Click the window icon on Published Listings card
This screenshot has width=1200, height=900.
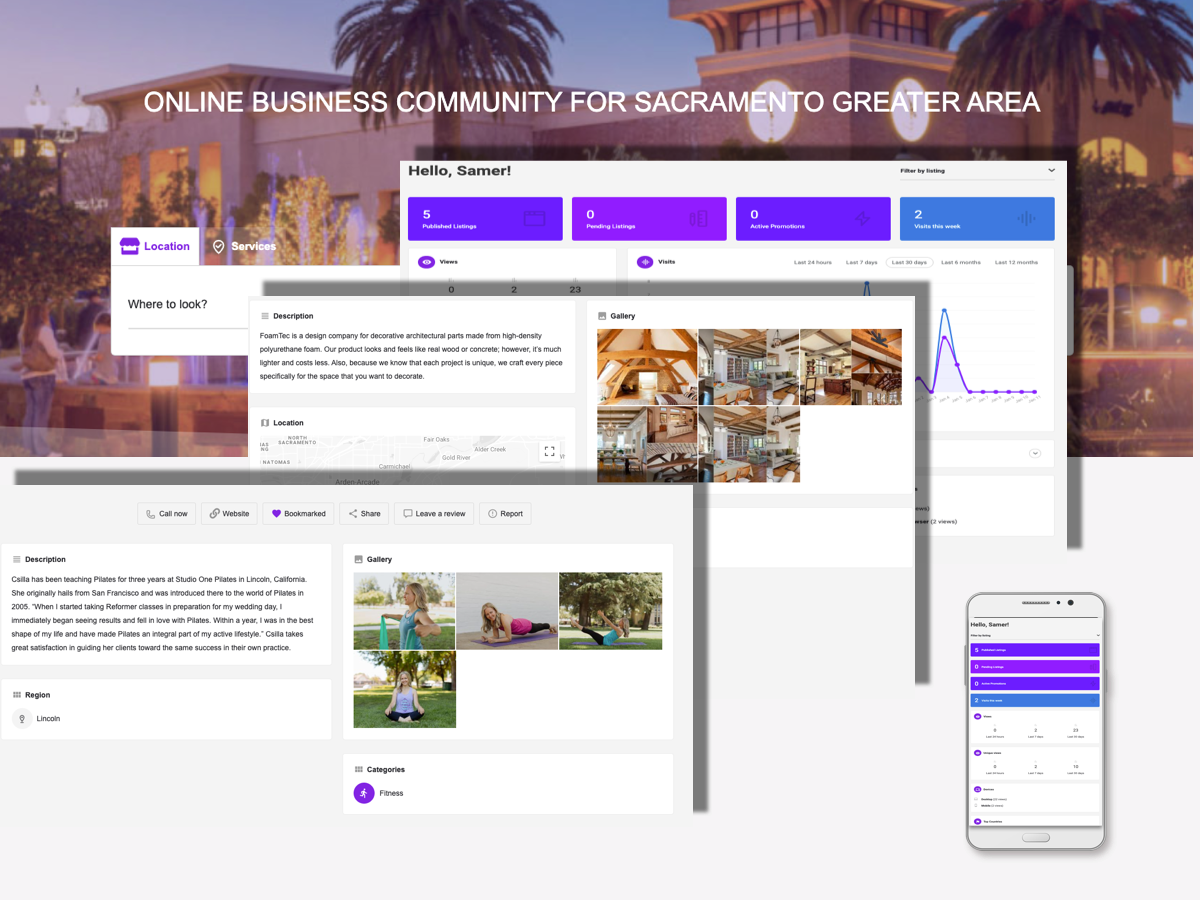(x=533, y=218)
